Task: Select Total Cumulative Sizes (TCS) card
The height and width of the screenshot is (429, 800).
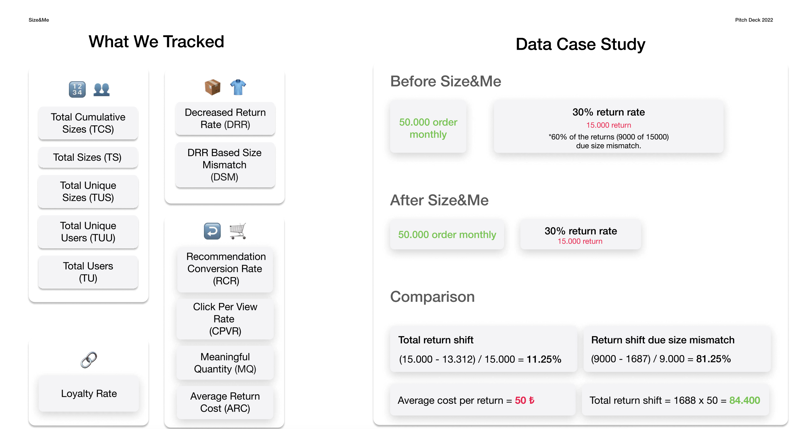Action: pyautogui.click(x=88, y=123)
